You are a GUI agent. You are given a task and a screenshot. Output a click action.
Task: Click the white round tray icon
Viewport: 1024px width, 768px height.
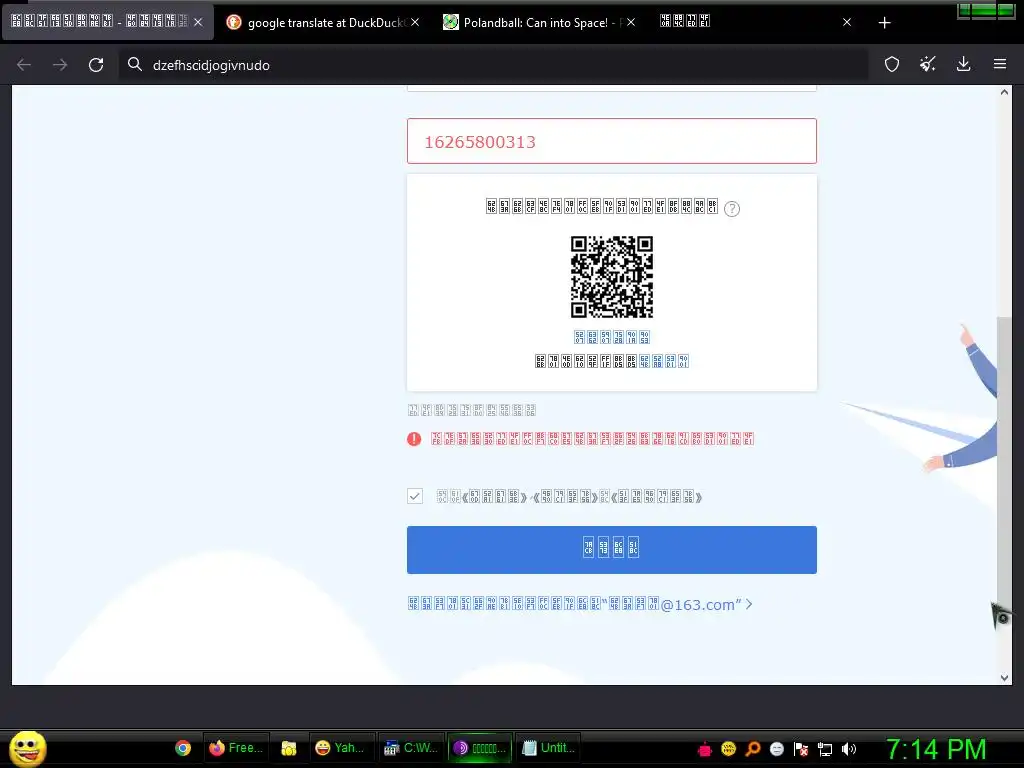pos(777,749)
